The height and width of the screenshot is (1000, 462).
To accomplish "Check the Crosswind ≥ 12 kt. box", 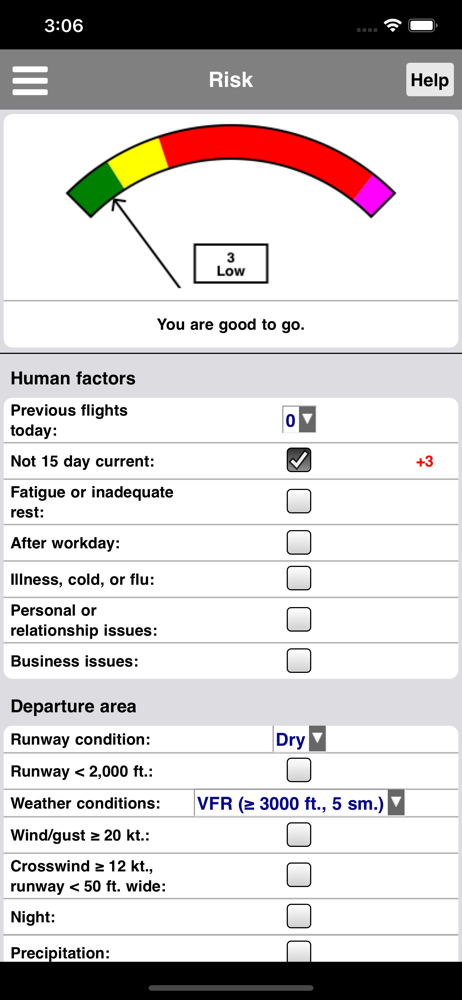I will click(299, 875).
